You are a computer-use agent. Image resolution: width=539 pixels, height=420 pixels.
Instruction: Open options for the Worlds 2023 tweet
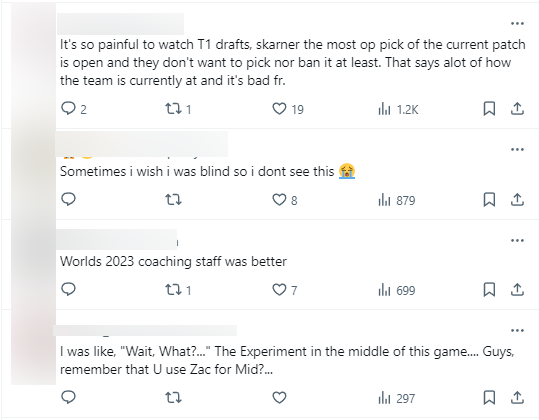[517, 240]
